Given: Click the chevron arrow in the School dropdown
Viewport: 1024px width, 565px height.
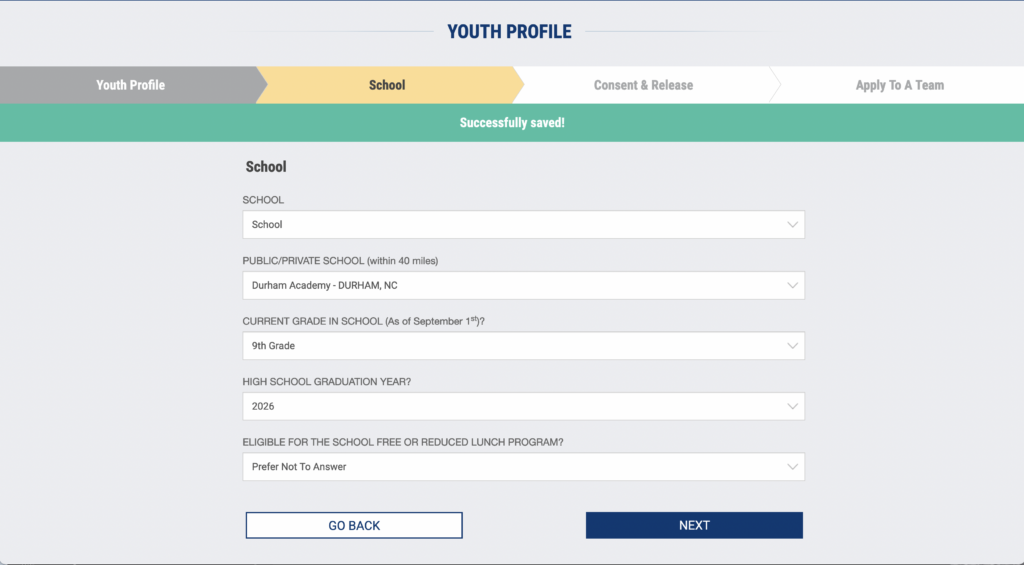Looking at the screenshot, I should tap(792, 225).
